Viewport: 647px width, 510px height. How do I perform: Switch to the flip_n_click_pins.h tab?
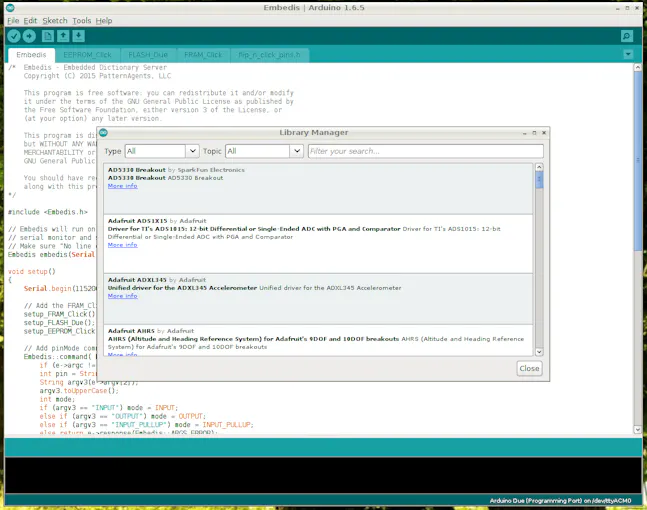[x=269, y=55]
